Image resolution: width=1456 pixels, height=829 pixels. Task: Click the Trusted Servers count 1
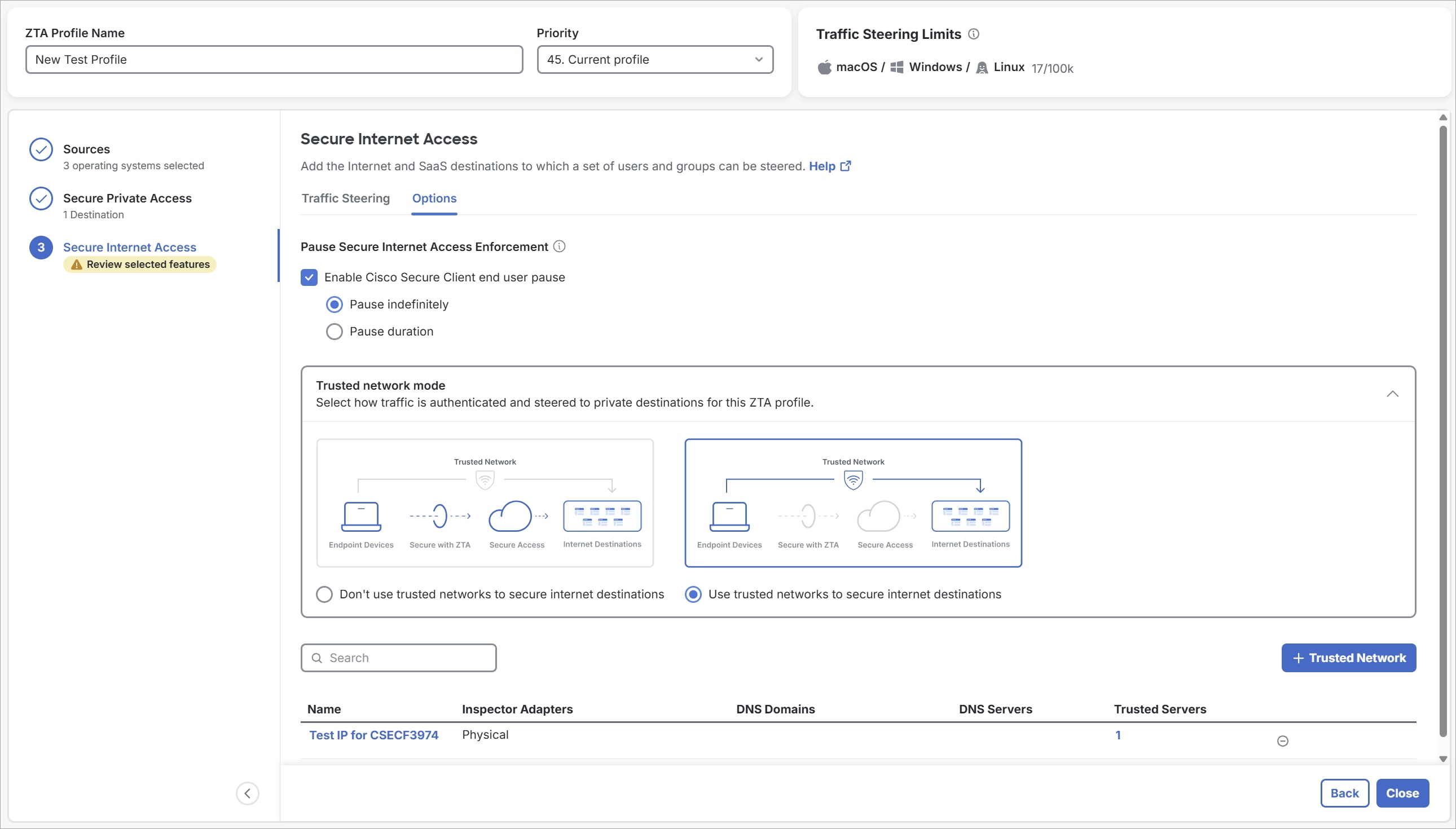click(x=1117, y=734)
